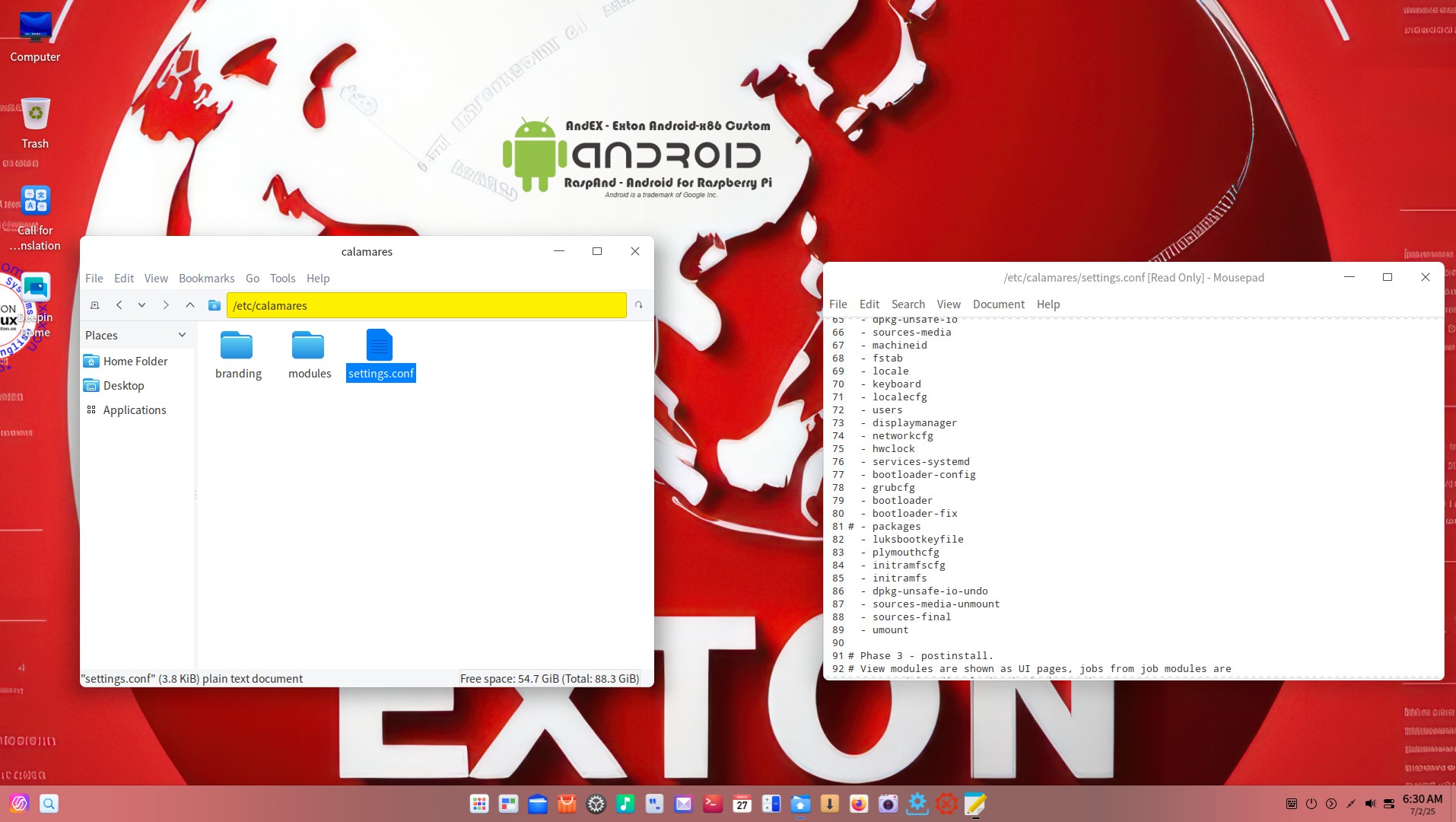
Task: Open the onscreen keyboard tray icon
Action: click(1292, 804)
